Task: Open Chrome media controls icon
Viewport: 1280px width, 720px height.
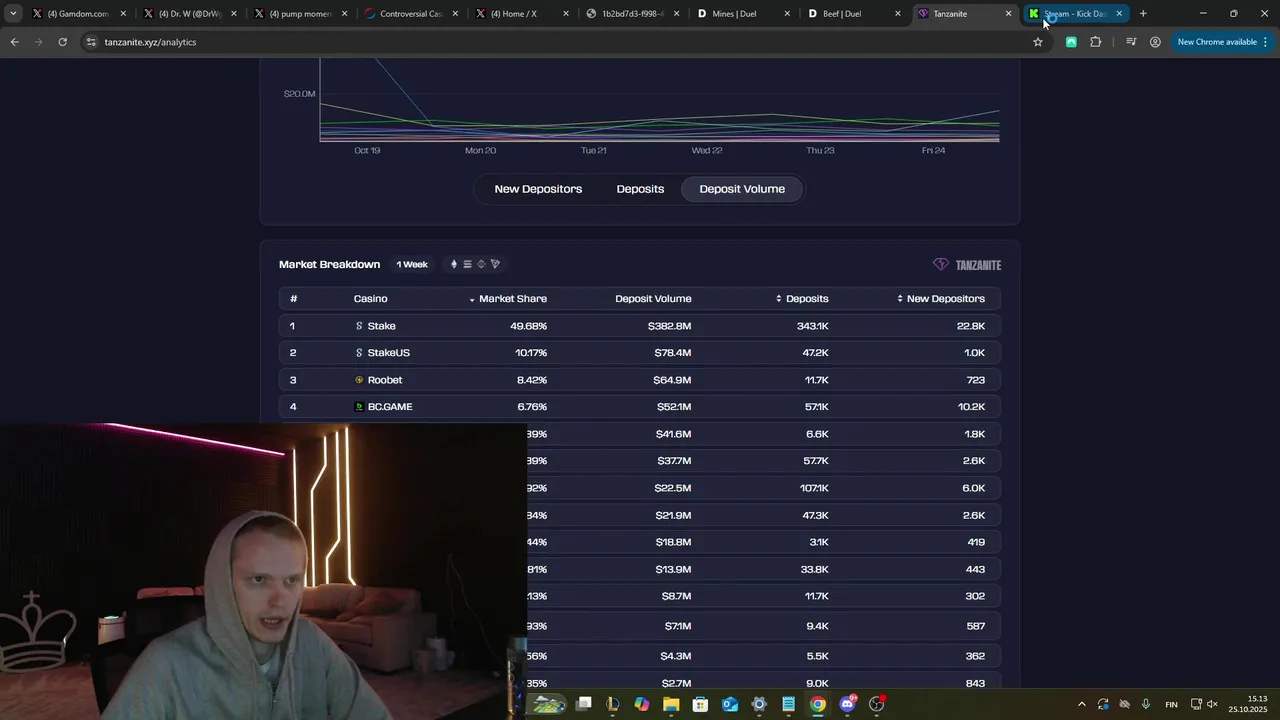Action: tap(1131, 42)
